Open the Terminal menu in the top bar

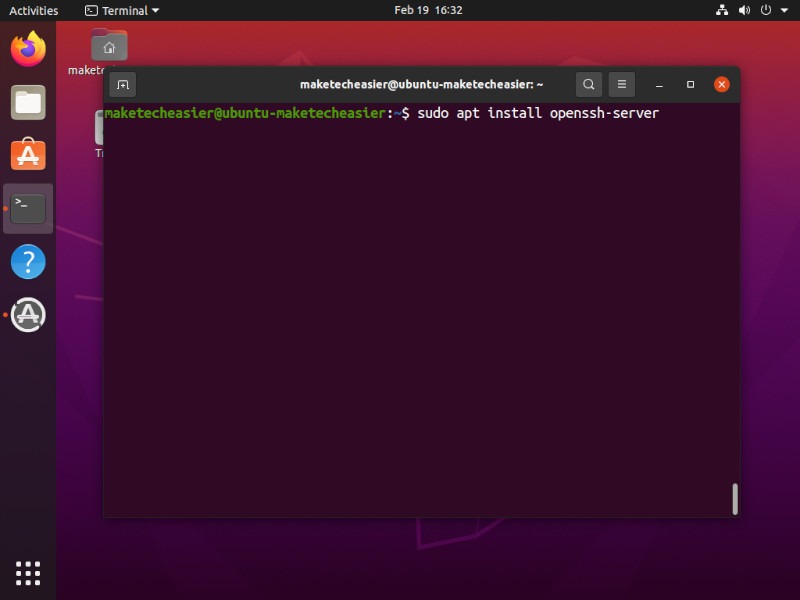click(120, 10)
